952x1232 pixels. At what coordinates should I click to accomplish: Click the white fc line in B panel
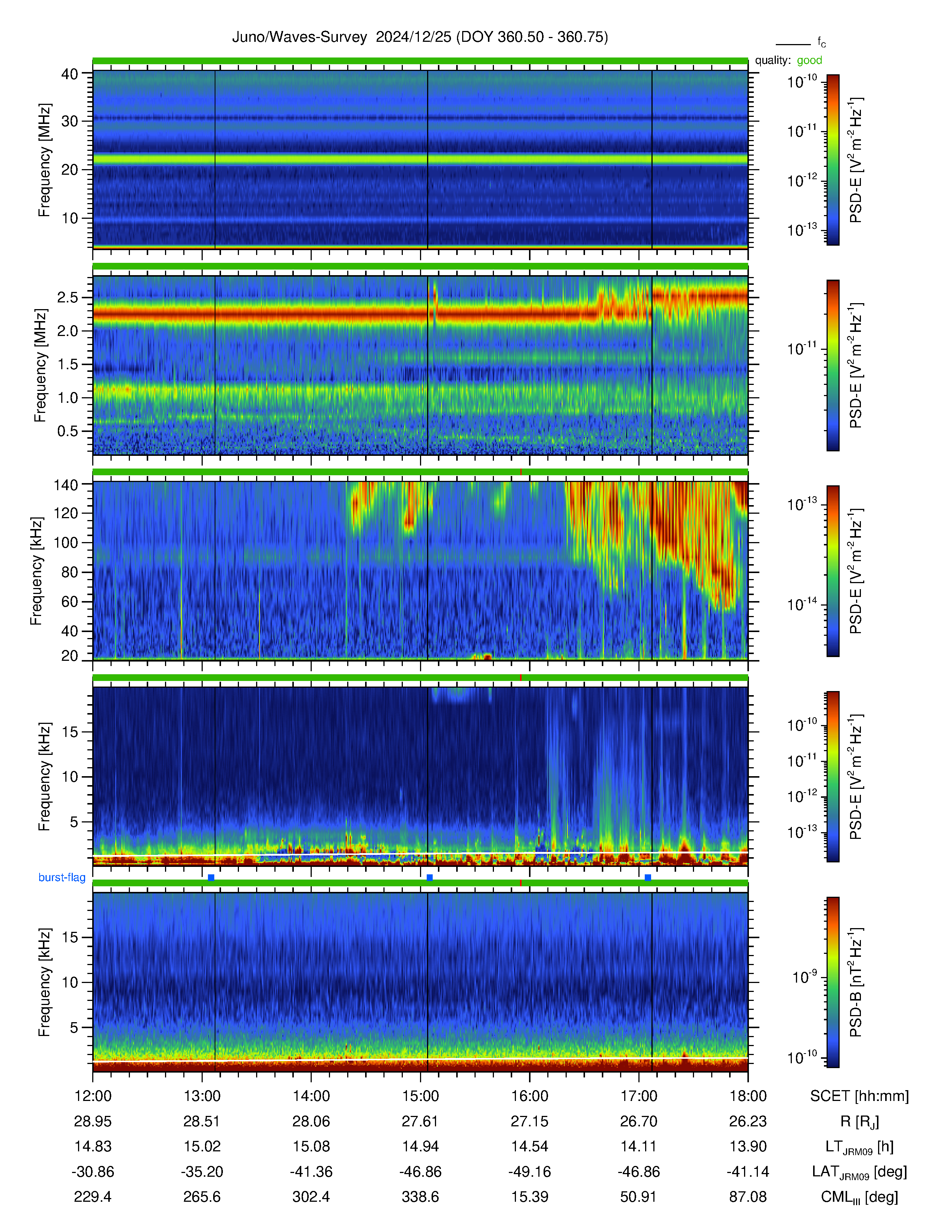(x=420, y=1059)
